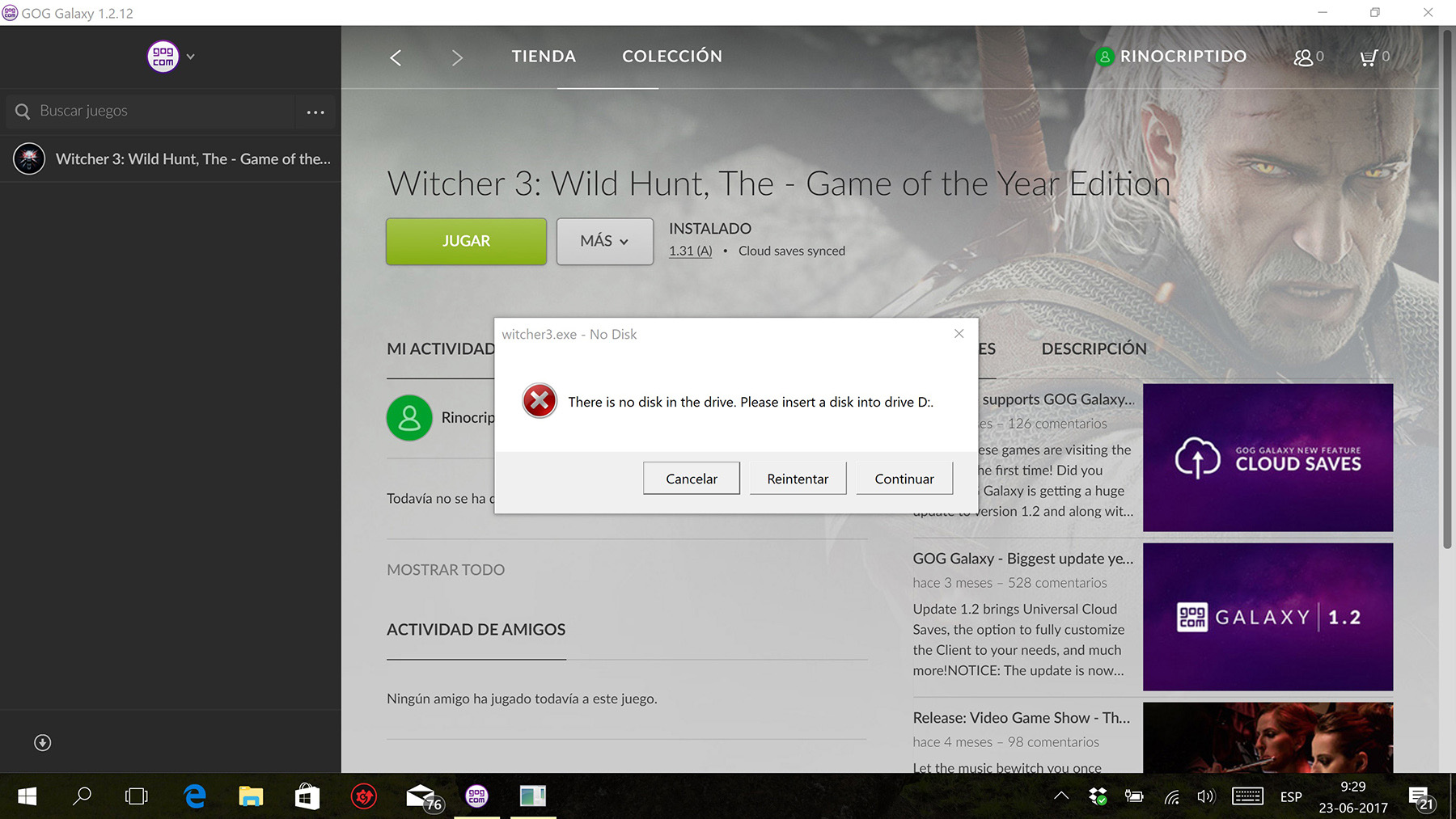Close the witcher3.exe No Disk dialog
Image resolution: width=1456 pixels, height=819 pixels.
[x=959, y=334]
